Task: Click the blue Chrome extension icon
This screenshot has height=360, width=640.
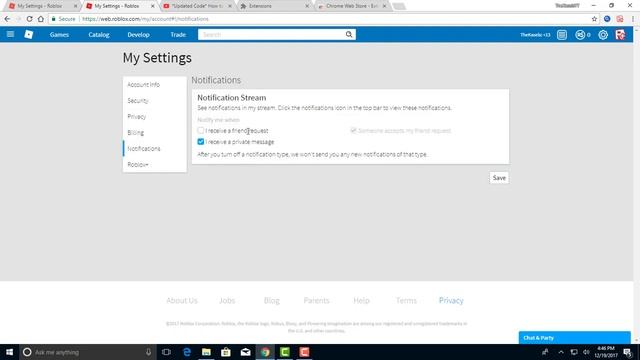Action: (607, 19)
